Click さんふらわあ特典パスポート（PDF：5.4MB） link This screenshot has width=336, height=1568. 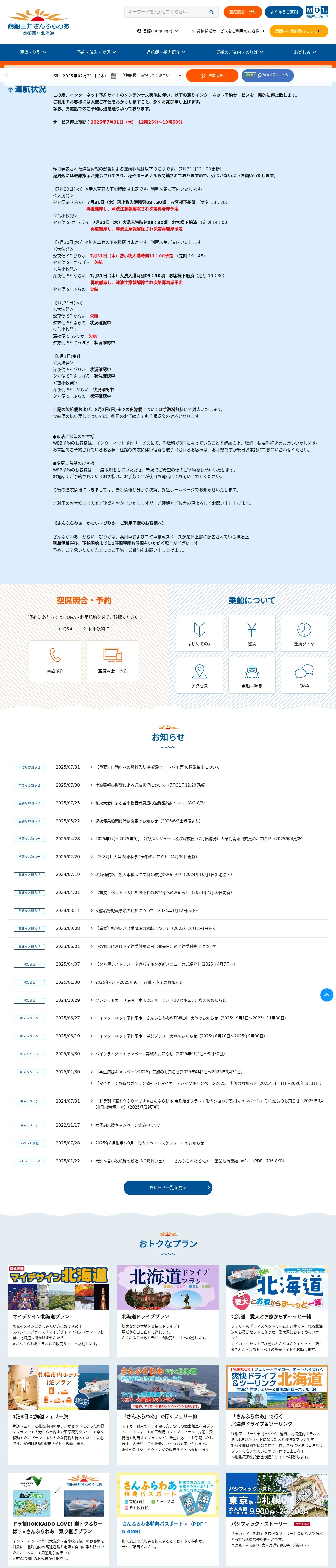click(x=164, y=1527)
